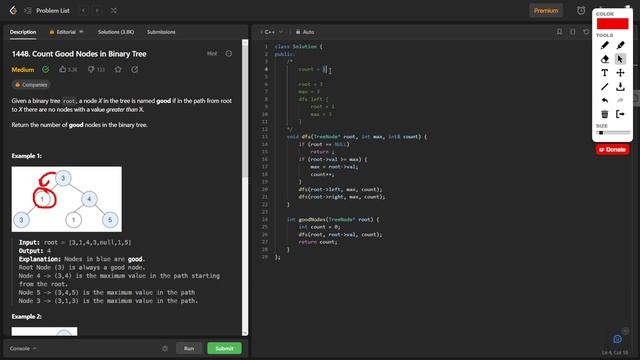Open the C++ language dropdown

click(273, 32)
